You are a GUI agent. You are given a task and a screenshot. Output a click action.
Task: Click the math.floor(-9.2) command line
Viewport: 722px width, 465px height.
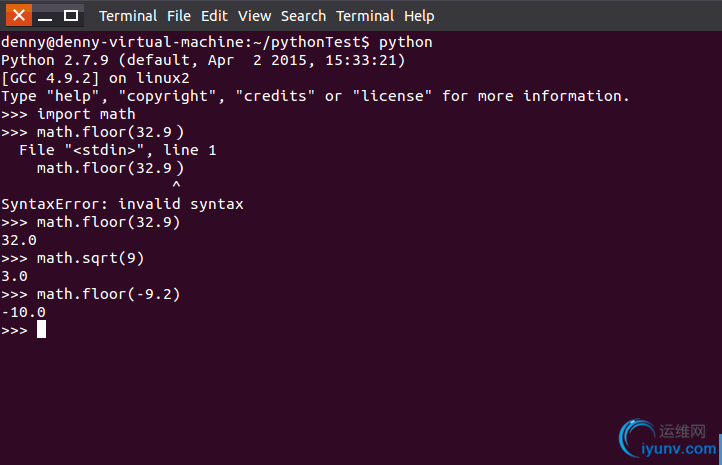tap(91, 294)
